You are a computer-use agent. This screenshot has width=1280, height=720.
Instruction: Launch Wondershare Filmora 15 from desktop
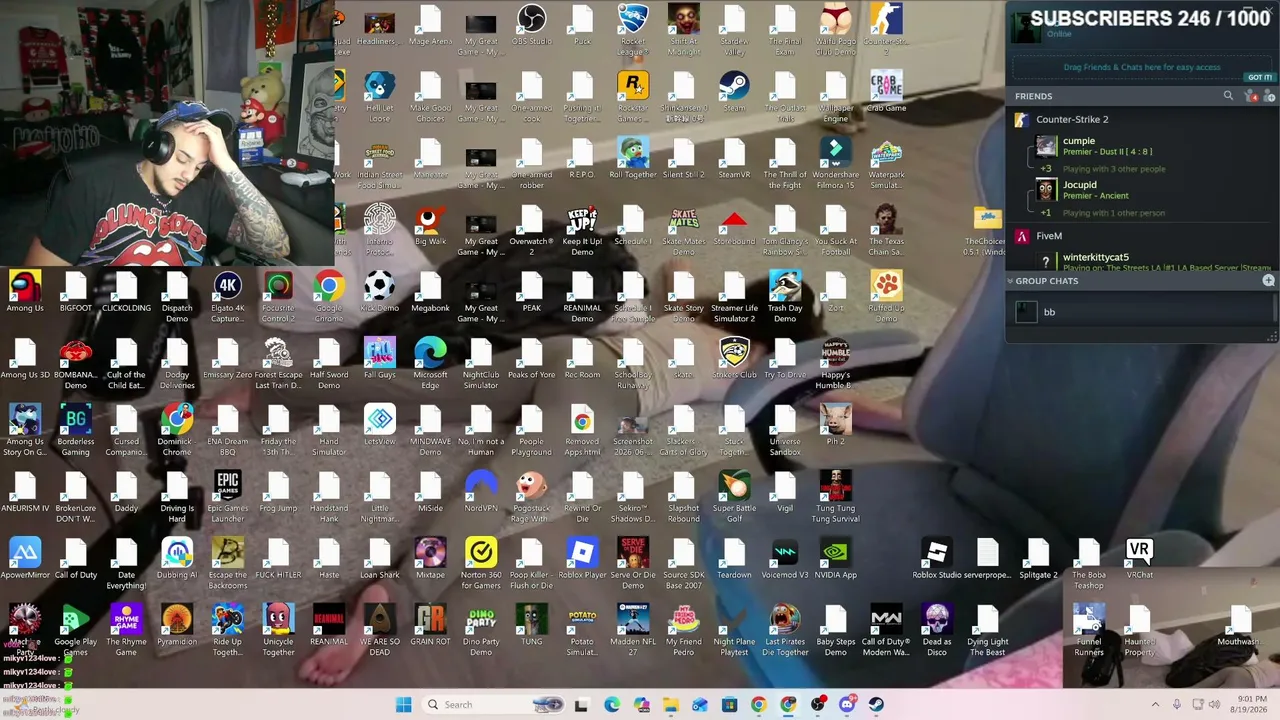[x=835, y=164]
